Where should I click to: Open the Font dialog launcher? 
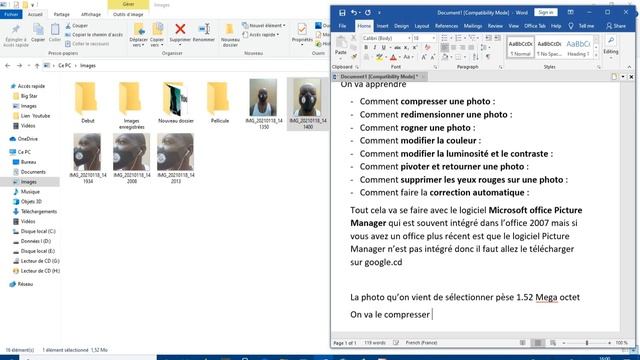point(435,67)
